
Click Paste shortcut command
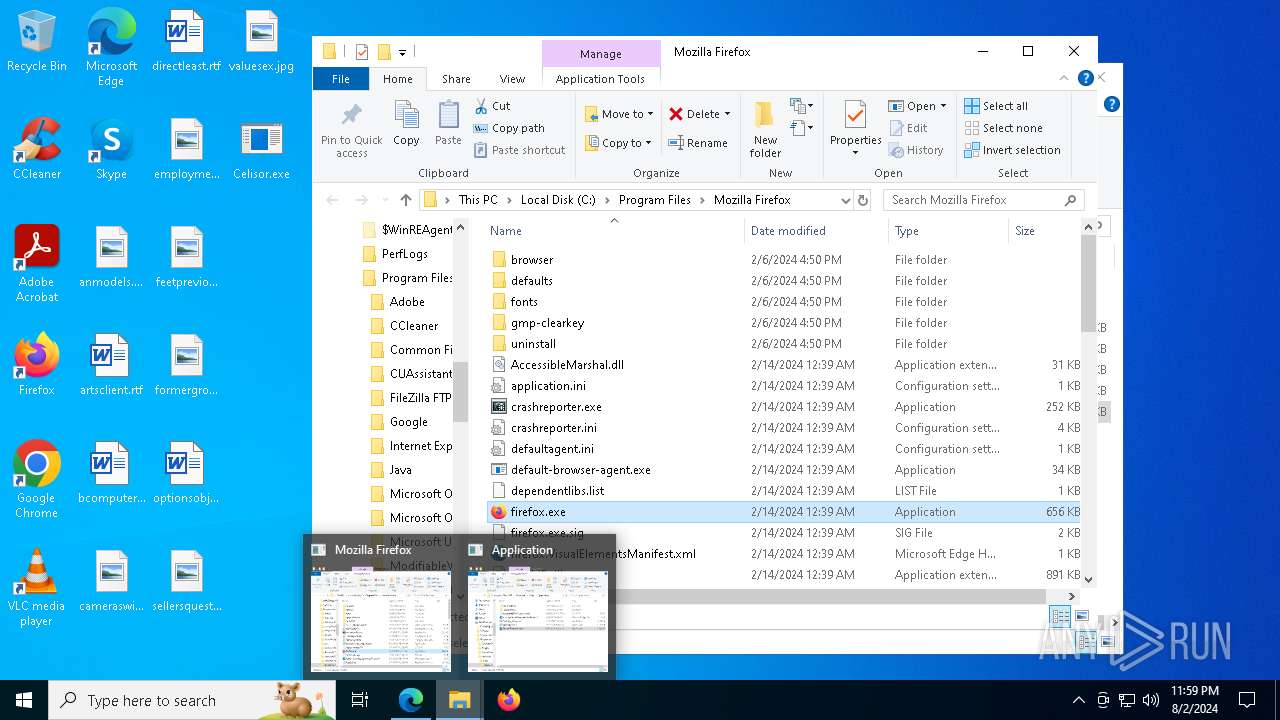click(x=520, y=150)
